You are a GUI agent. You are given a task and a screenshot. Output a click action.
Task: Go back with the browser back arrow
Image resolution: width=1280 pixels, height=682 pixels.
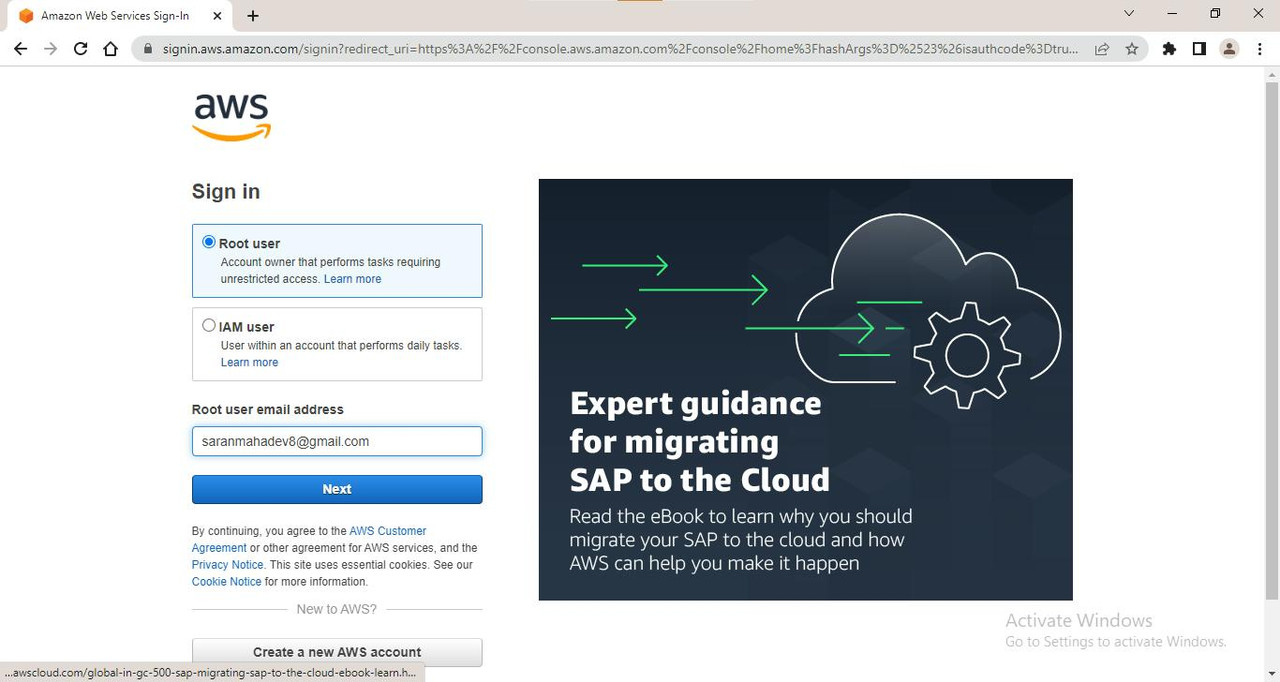tap(20, 48)
